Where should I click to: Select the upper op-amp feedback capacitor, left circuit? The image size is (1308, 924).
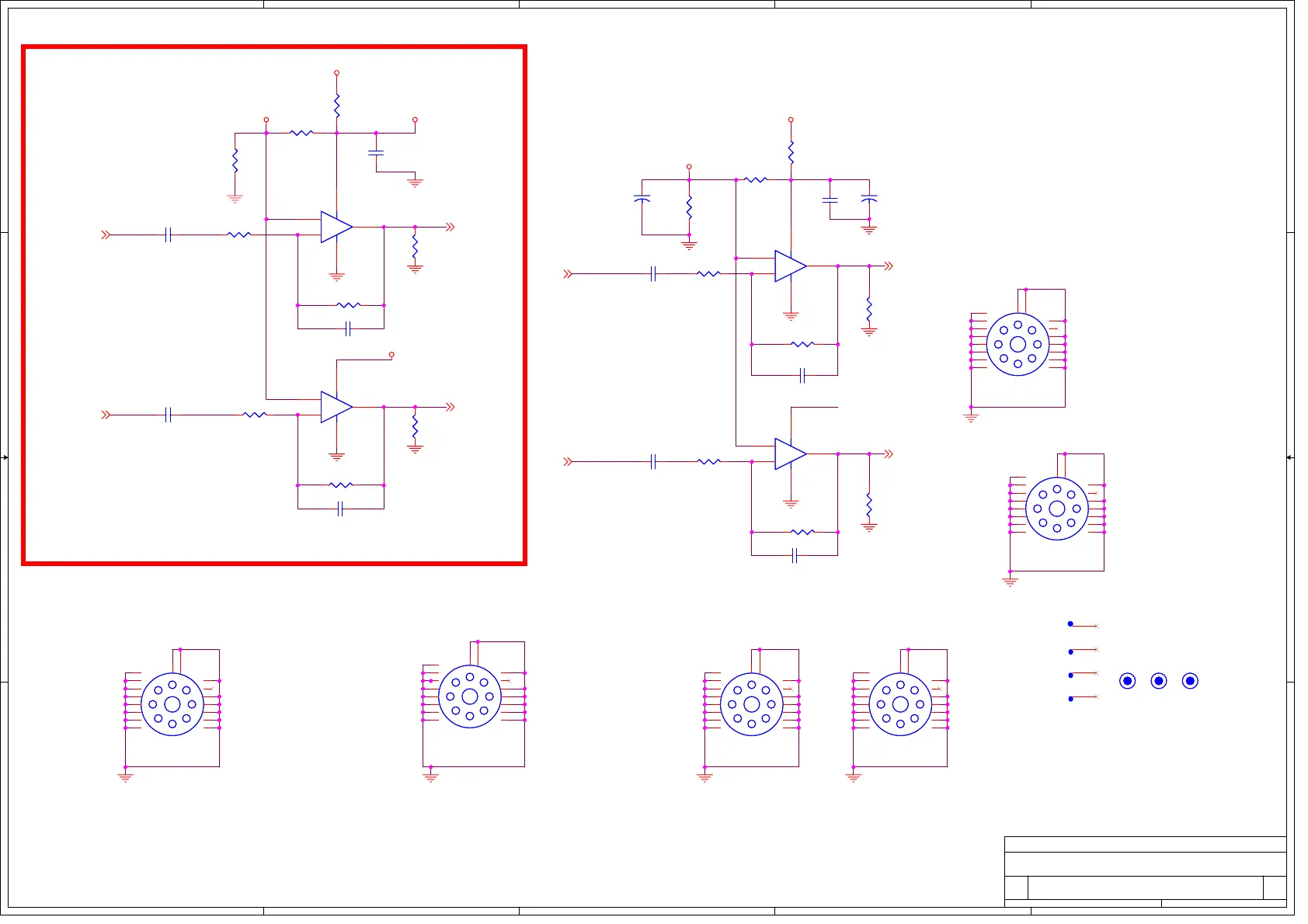(348, 329)
